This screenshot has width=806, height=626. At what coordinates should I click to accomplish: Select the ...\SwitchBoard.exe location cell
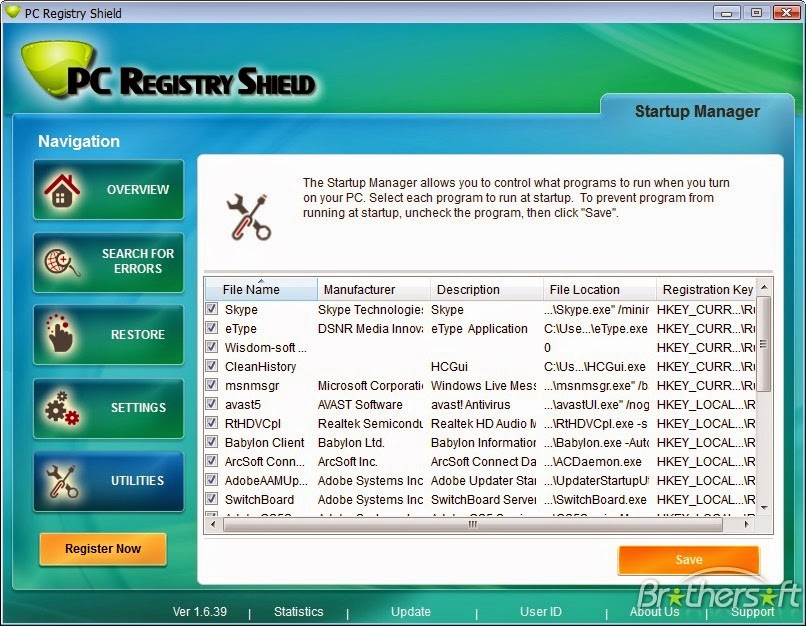click(595, 500)
